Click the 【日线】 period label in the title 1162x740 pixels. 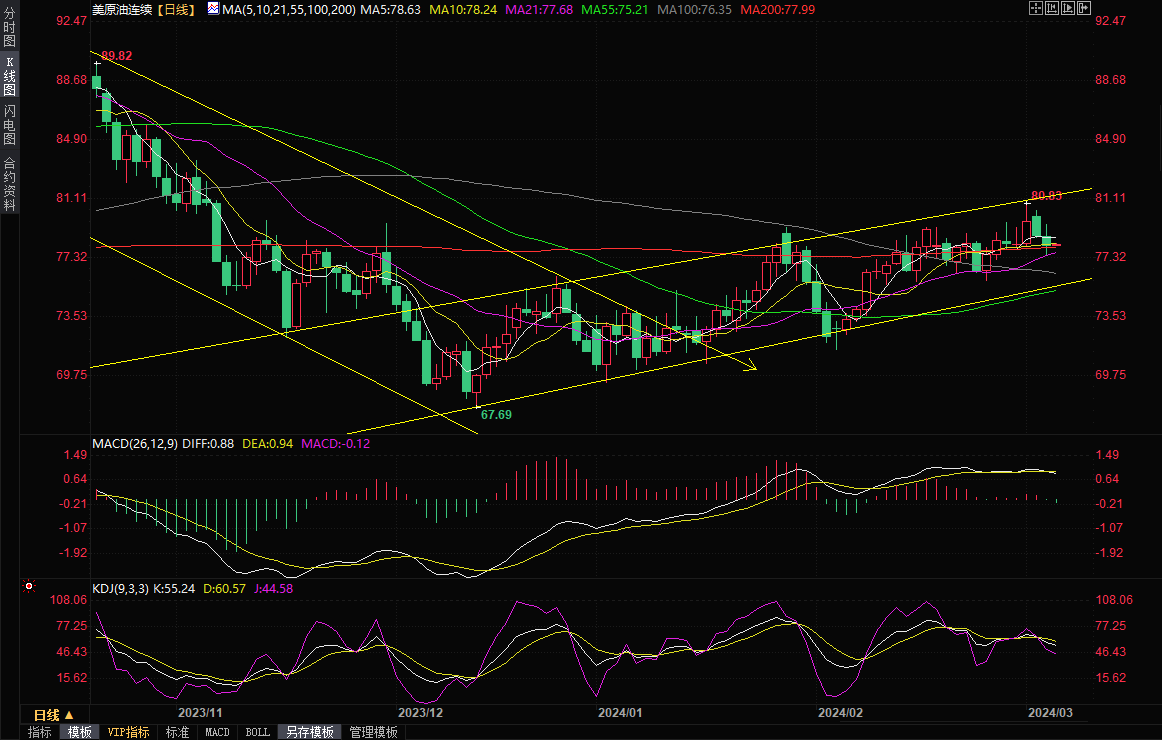177,9
